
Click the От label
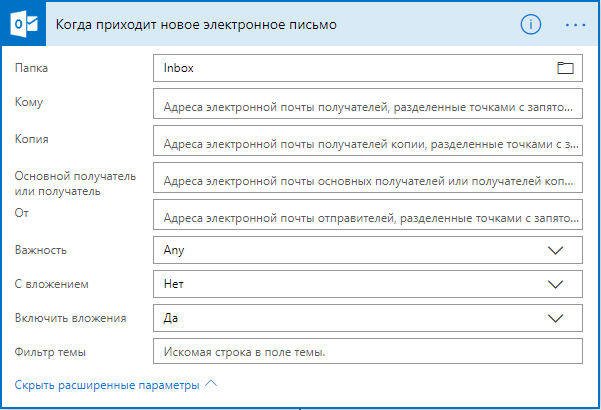(21, 213)
